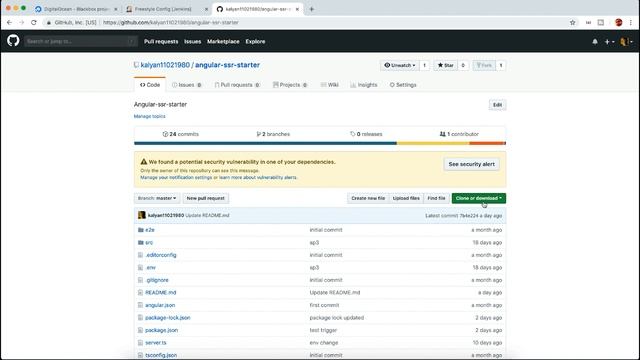This screenshot has width=640, height=360.
Task: Open the Insights tab
Action: click(364, 85)
